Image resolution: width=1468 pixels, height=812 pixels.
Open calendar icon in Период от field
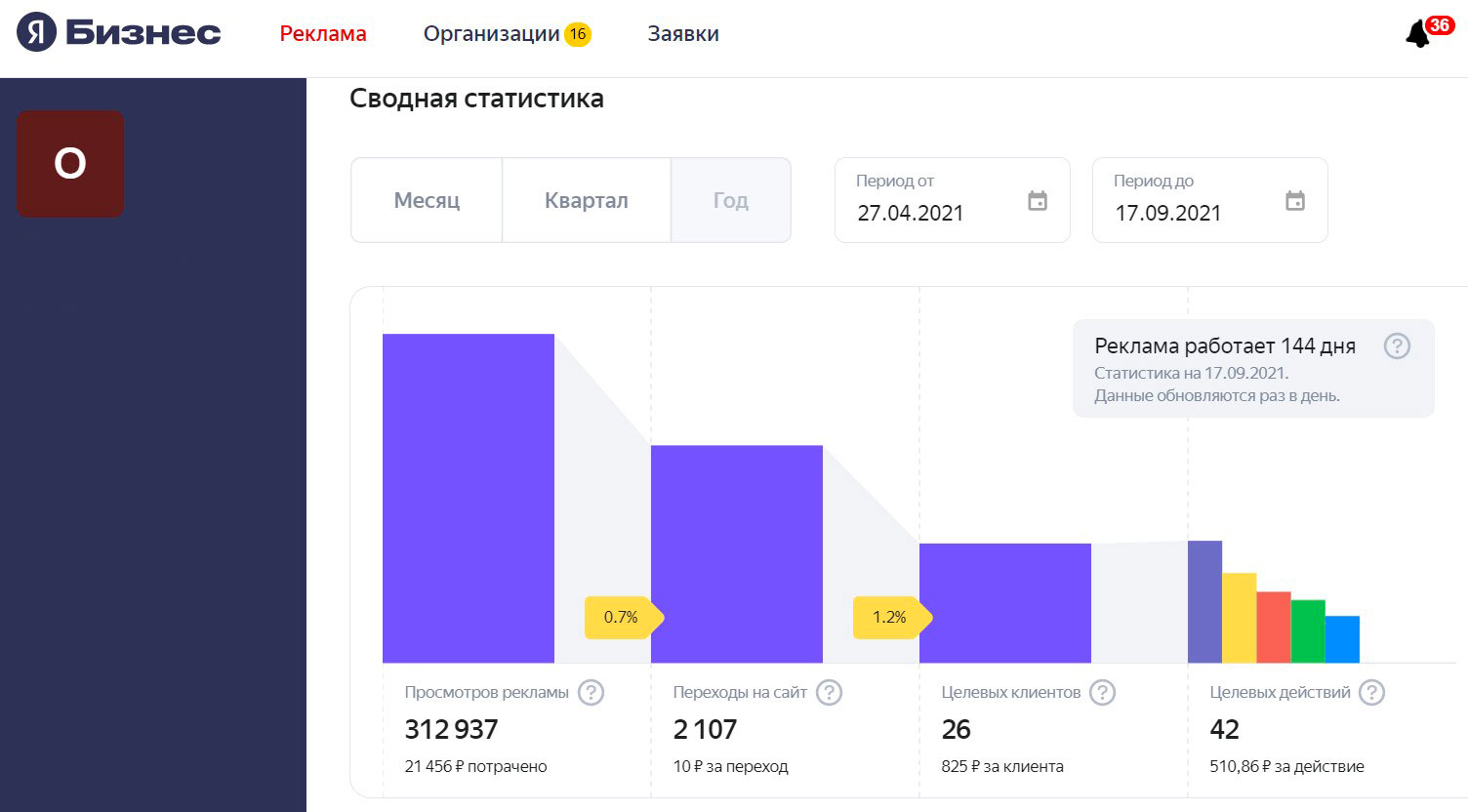click(x=1038, y=201)
